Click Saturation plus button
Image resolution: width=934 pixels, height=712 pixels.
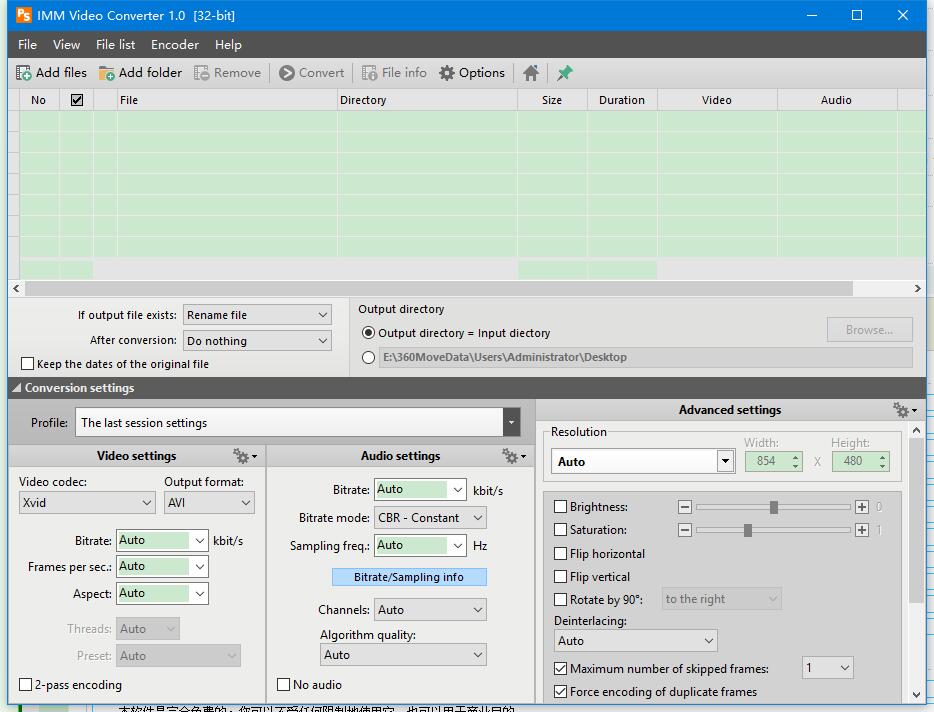pyautogui.click(x=861, y=530)
